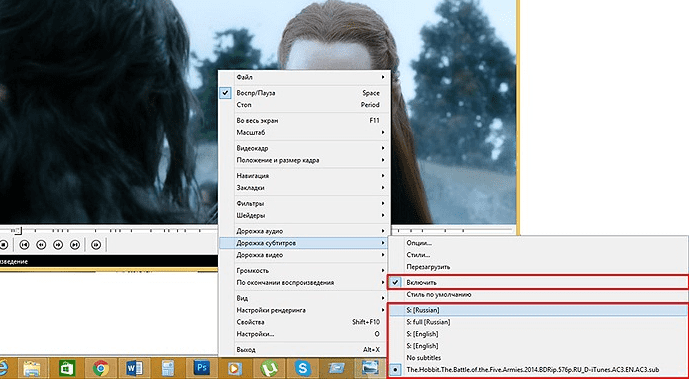Open the Calculator icon in the taskbar
Screen dimensions: 692x385
(168, 368)
